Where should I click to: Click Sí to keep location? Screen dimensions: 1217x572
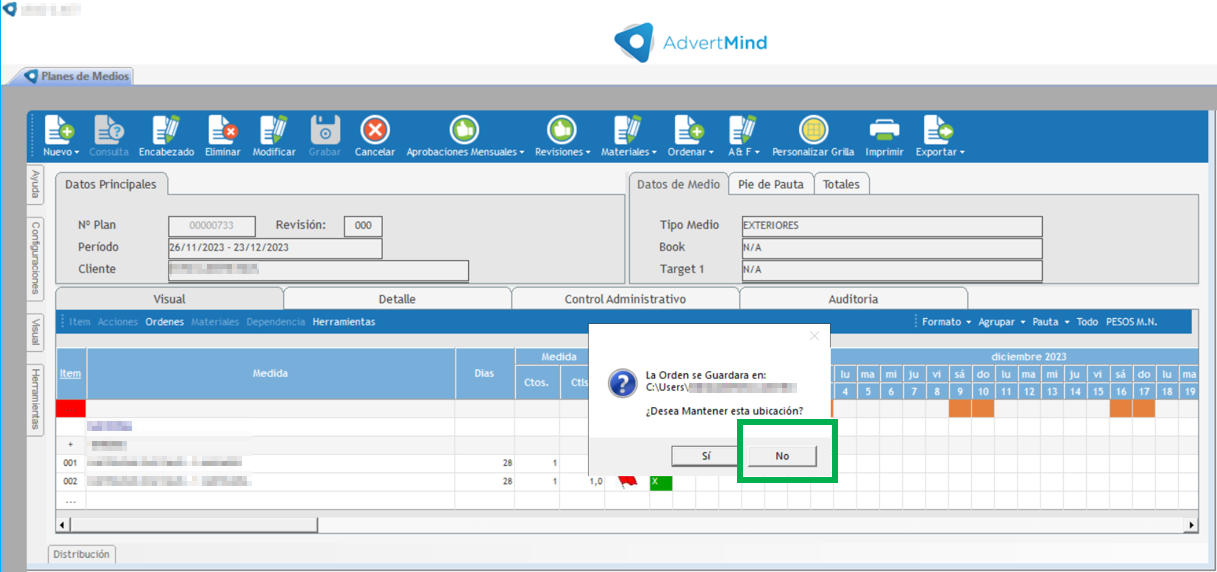[705, 455]
